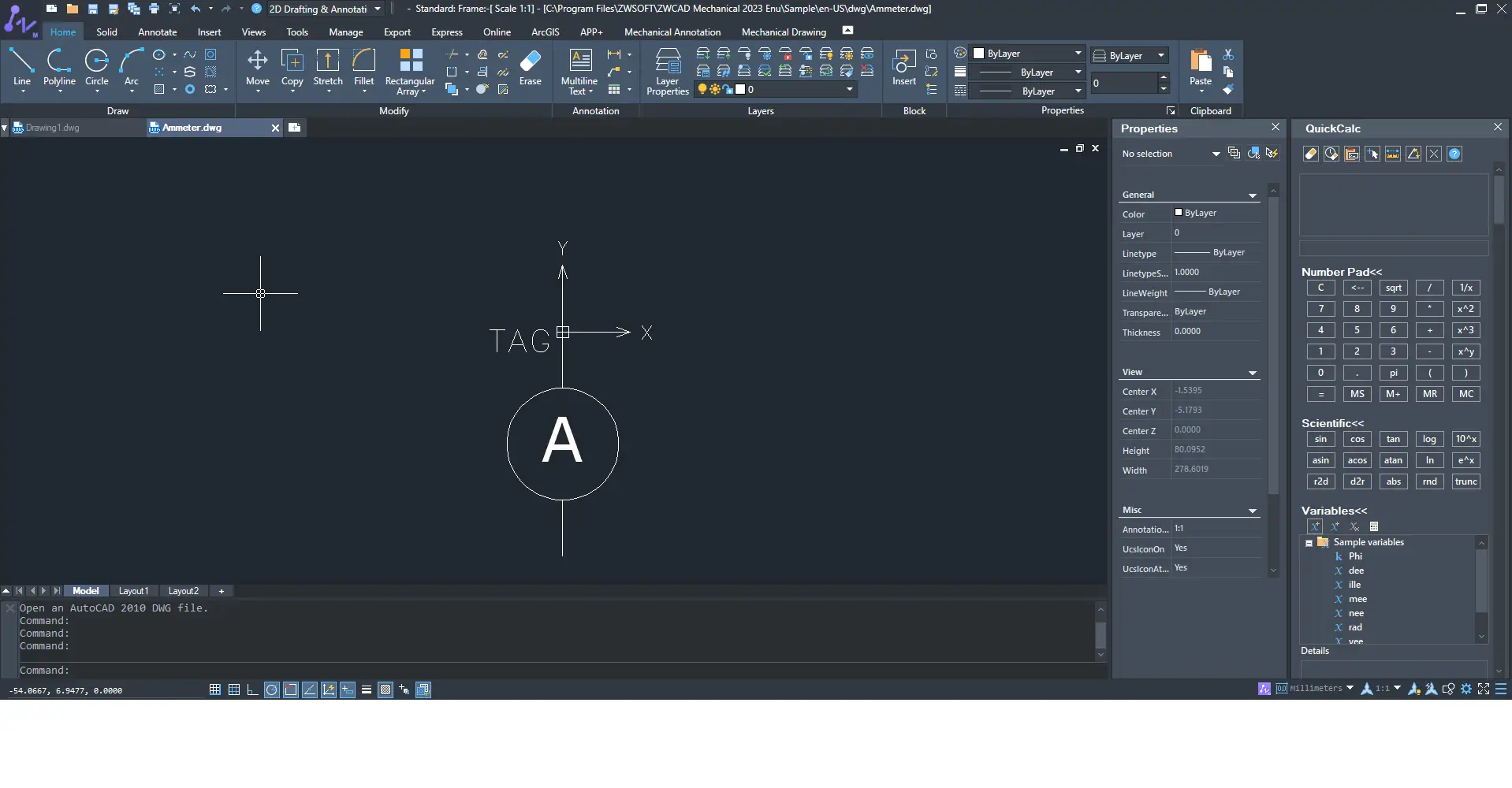The width and height of the screenshot is (1512, 788).
Task: Click QuickCalc Get Coordinates icon
Action: coord(1372,154)
